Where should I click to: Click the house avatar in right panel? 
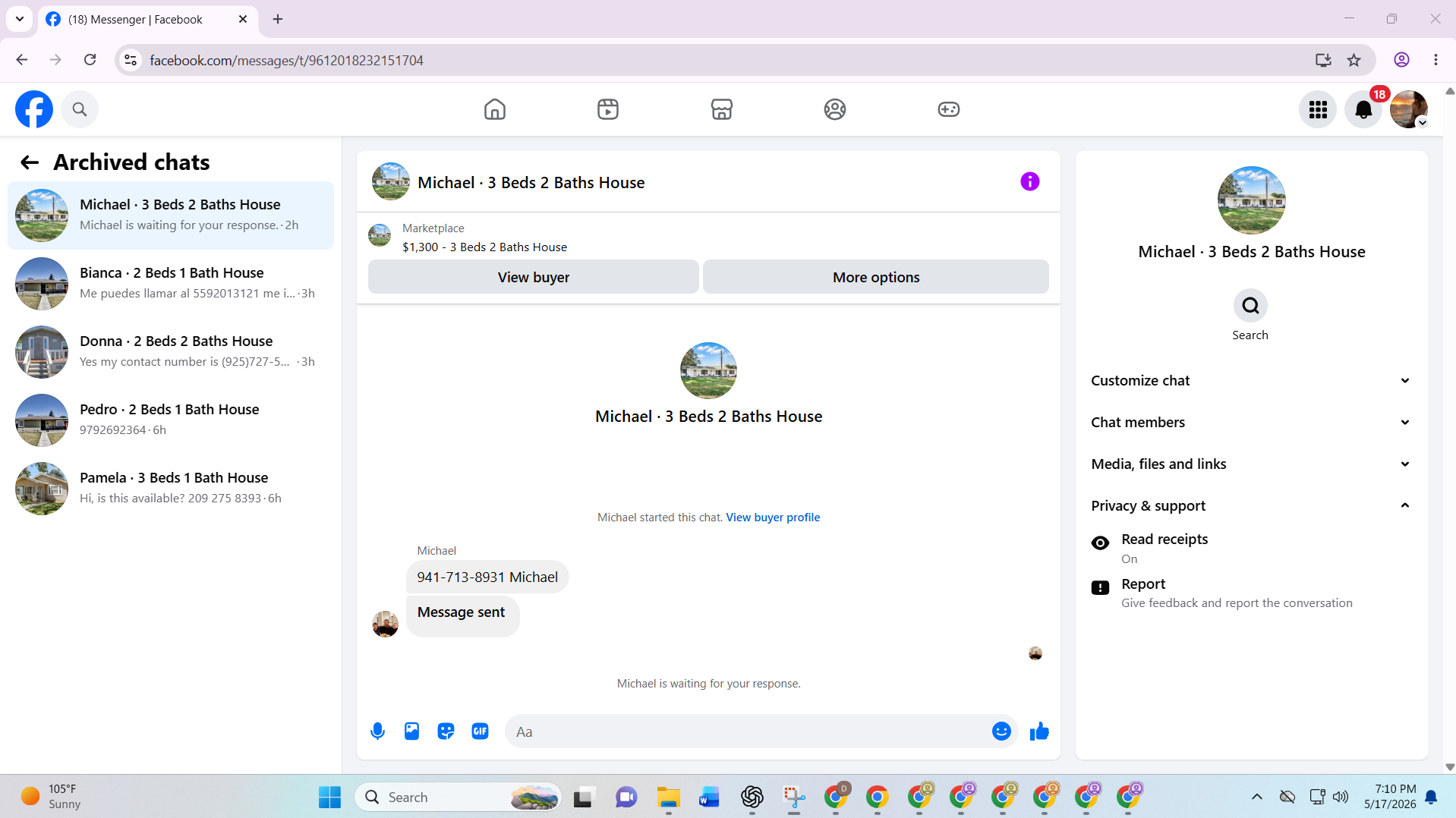(x=1251, y=200)
